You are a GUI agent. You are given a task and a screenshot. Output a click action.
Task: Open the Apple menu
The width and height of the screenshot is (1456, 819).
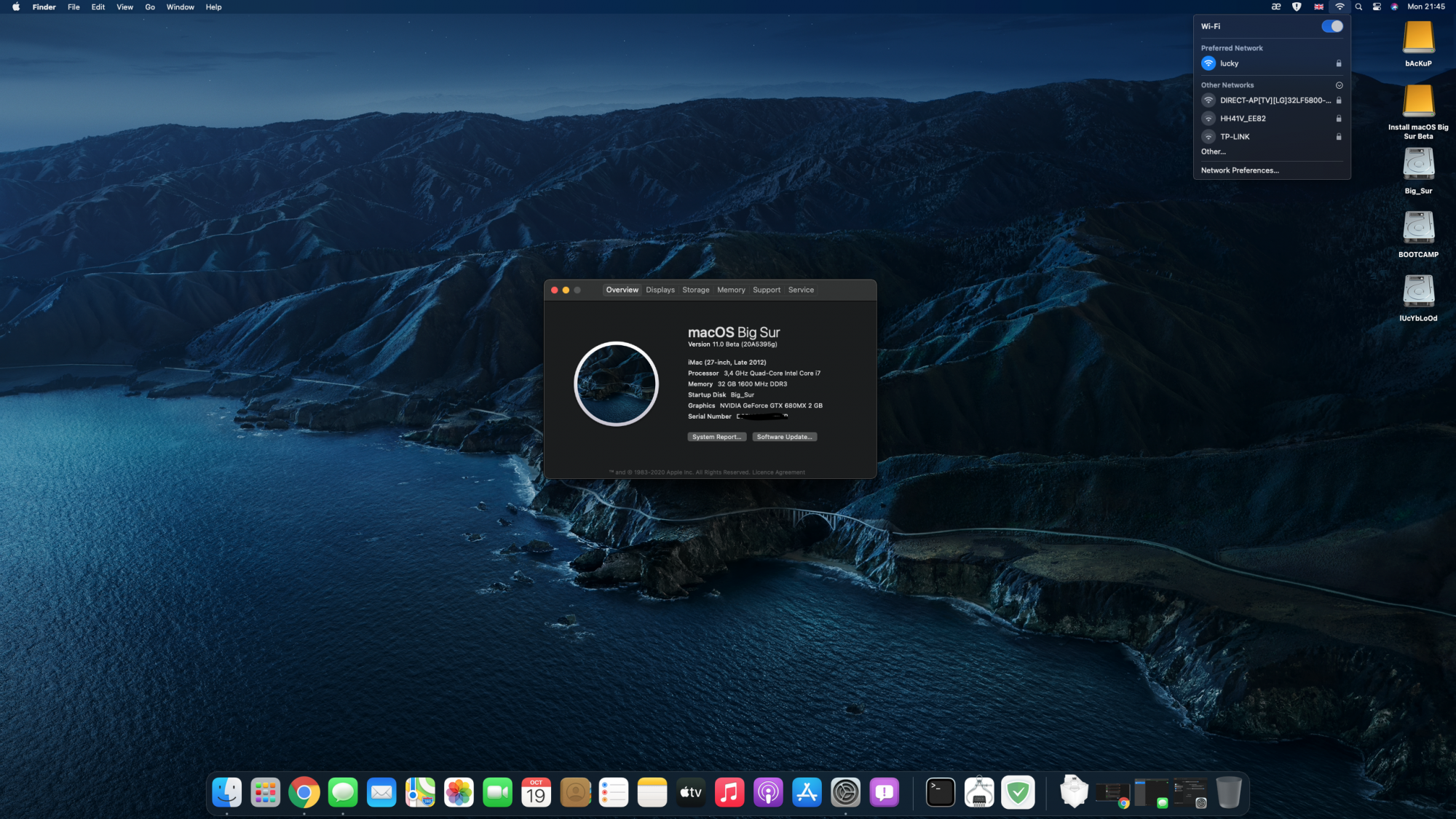pyautogui.click(x=16, y=7)
